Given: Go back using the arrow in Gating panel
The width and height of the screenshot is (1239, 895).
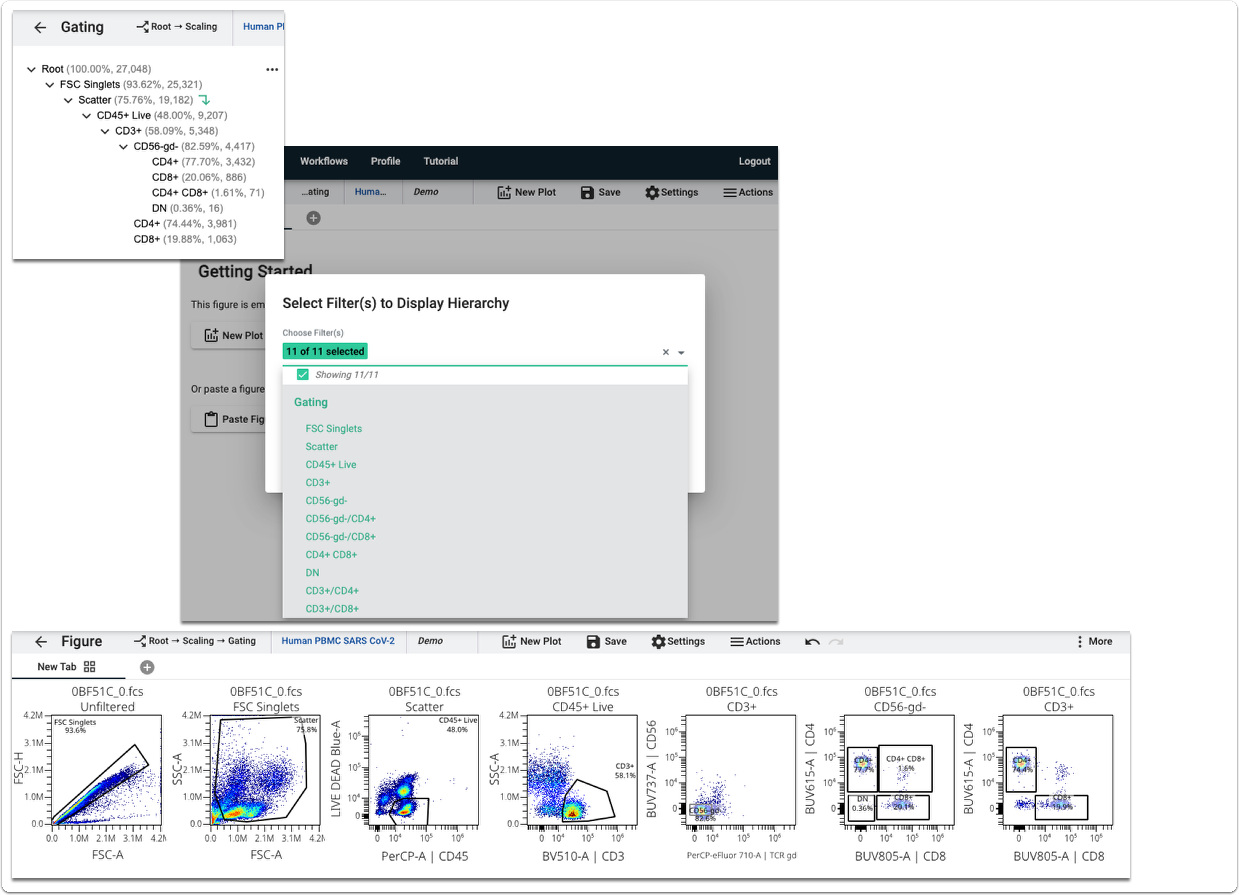Looking at the screenshot, I should [x=40, y=27].
